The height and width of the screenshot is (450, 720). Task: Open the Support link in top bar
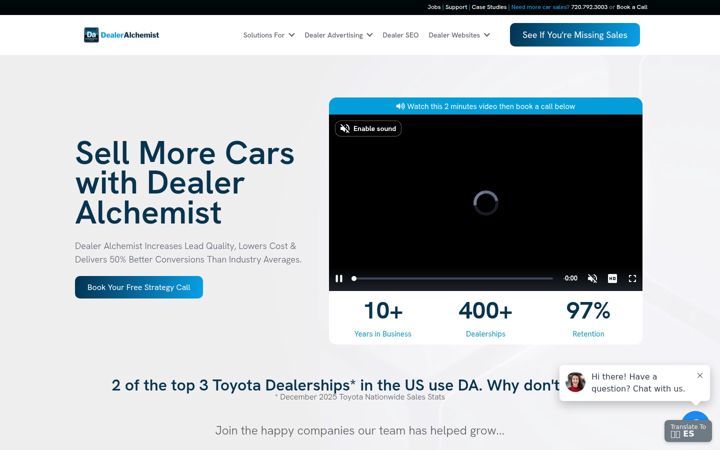click(456, 7)
